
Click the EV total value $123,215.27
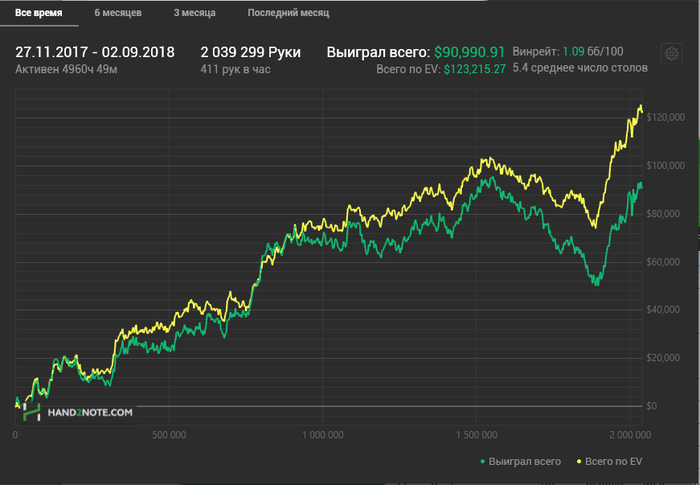click(x=475, y=69)
